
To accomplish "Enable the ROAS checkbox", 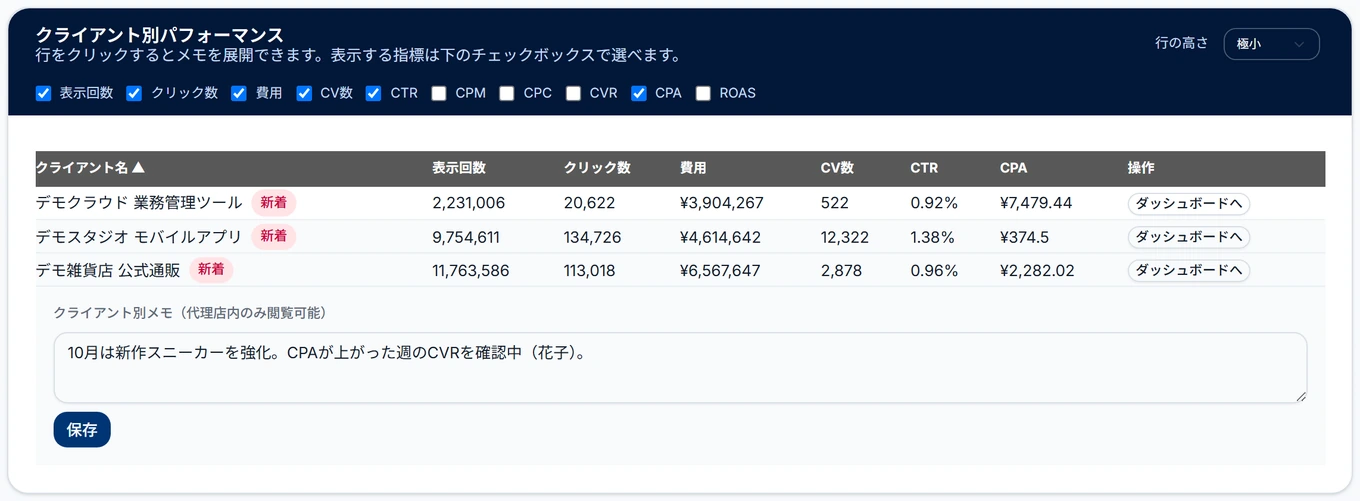I will click(703, 93).
